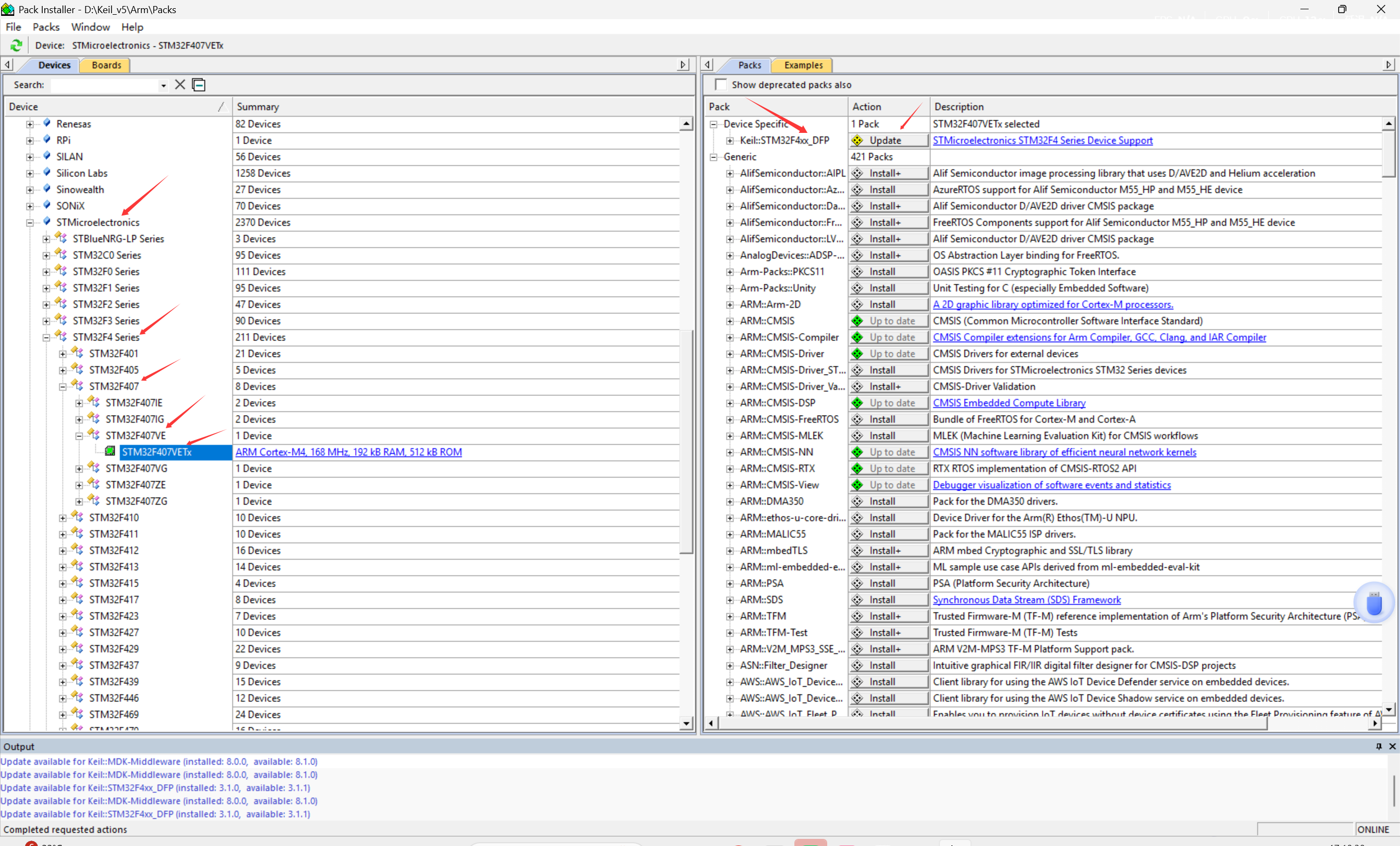Open STMicroelectronics STM32F4 Series Device Support link
Image resolution: width=1400 pixels, height=846 pixels.
tap(1042, 140)
